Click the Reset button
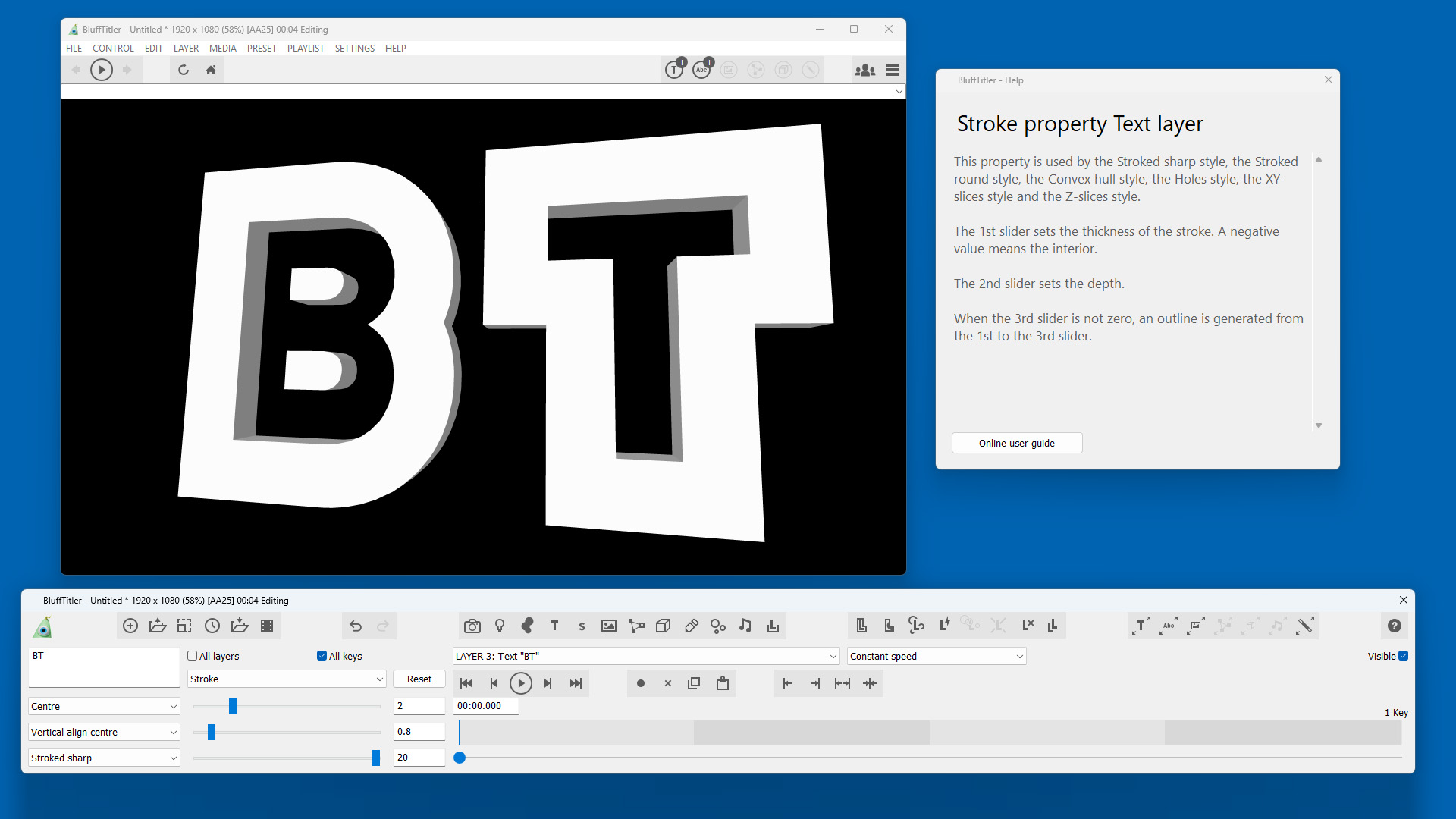The width and height of the screenshot is (1456, 819). click(419, 679)
